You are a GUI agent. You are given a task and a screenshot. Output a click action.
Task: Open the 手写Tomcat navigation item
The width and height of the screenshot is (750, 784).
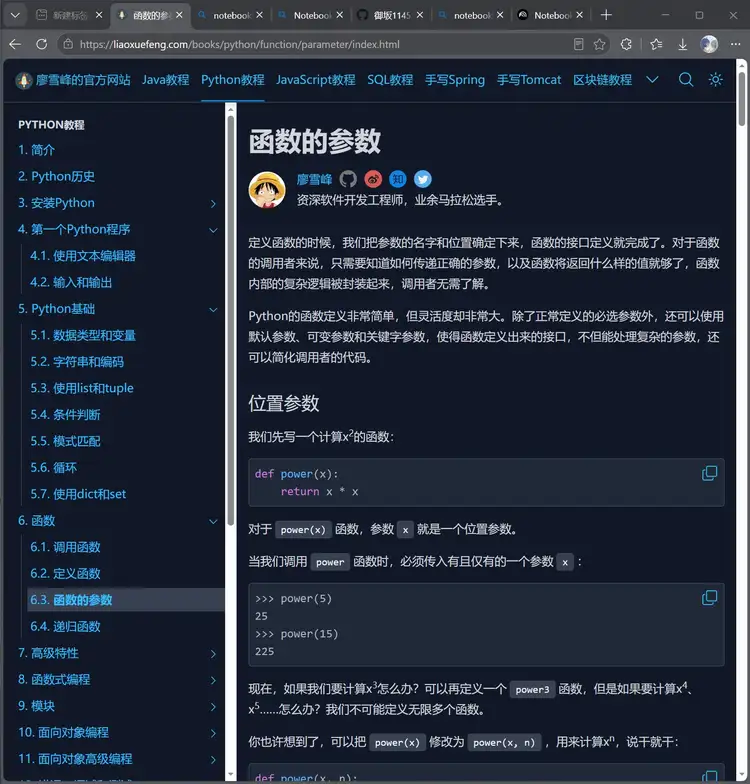(528, 80)
